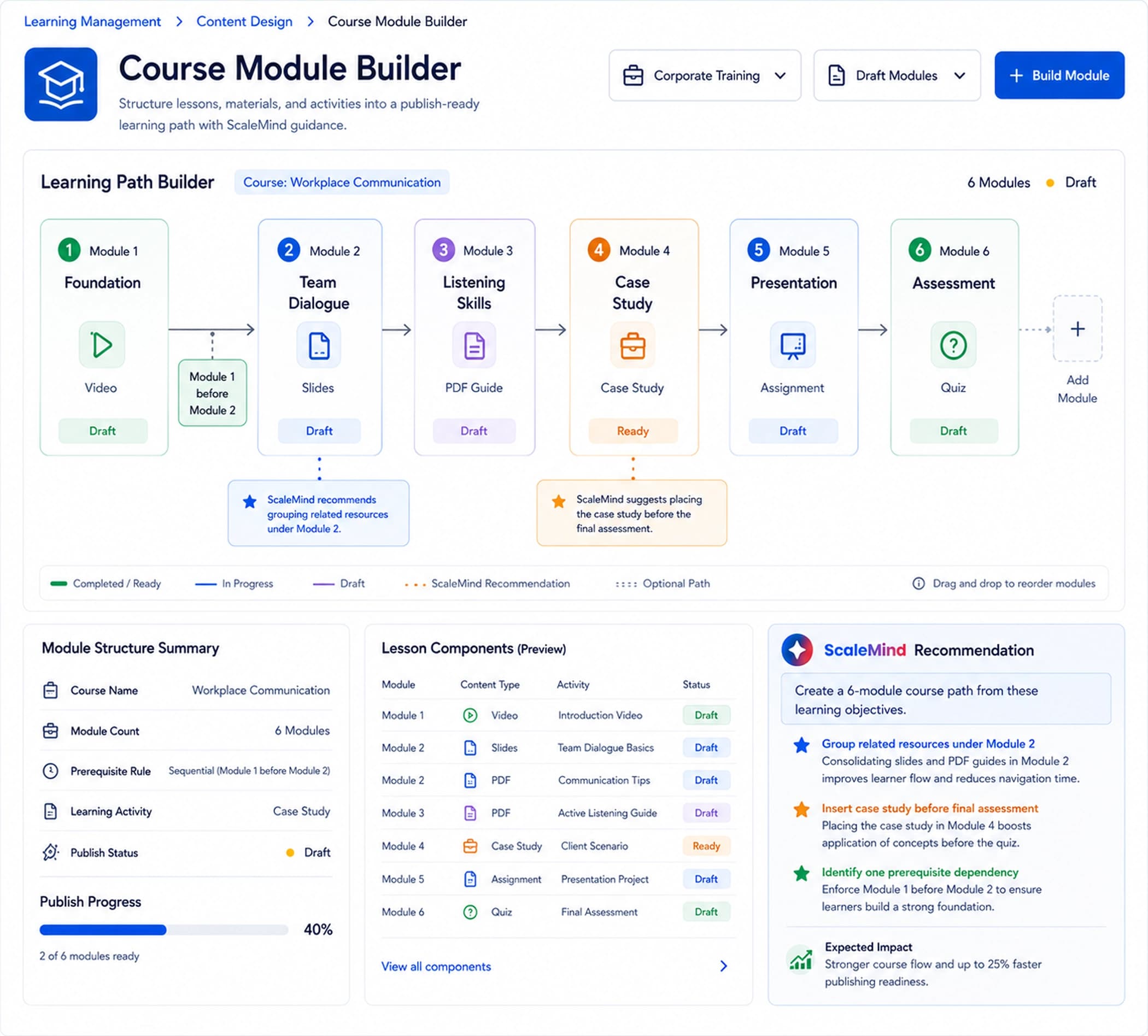1148x1036 pixels.
Task: Click the PDF Guide document icon in Module 3
Action: click(x=475, y=345)
